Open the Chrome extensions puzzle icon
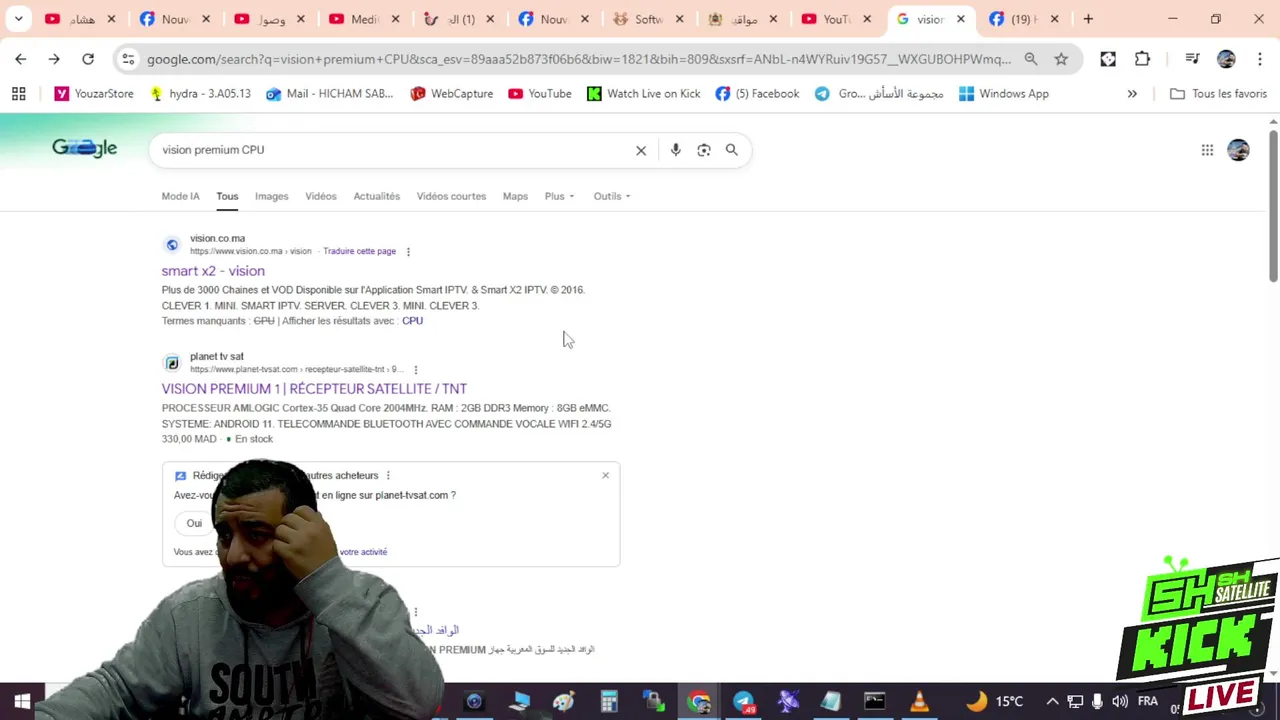 pyautogui.click(x=1142, y=59)
